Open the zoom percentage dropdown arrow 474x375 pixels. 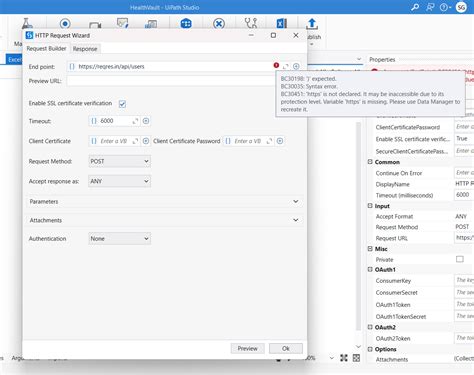331,358
